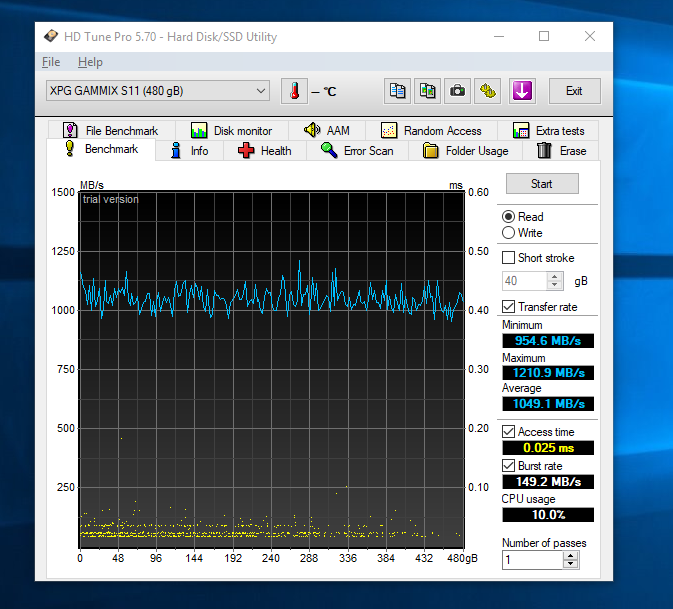Viewport: 673px width, 609px height.
Task: Close the HD Tune Pro window
Action: 590,36
